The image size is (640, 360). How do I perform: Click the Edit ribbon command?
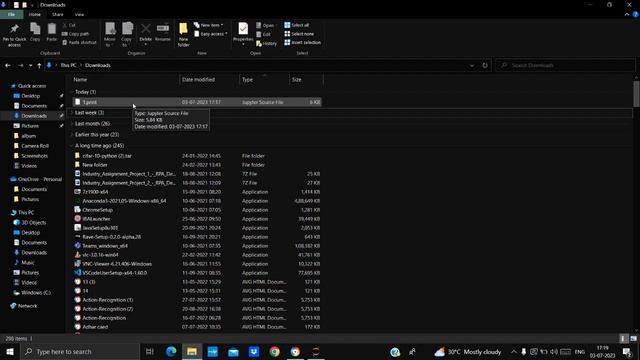263,34
